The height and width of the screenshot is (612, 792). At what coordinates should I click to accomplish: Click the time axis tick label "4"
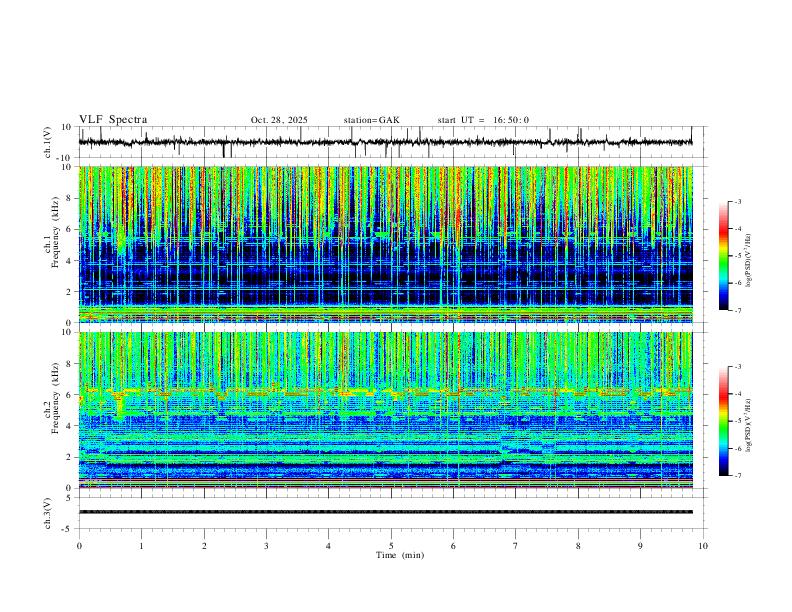[x=328, y=546]
